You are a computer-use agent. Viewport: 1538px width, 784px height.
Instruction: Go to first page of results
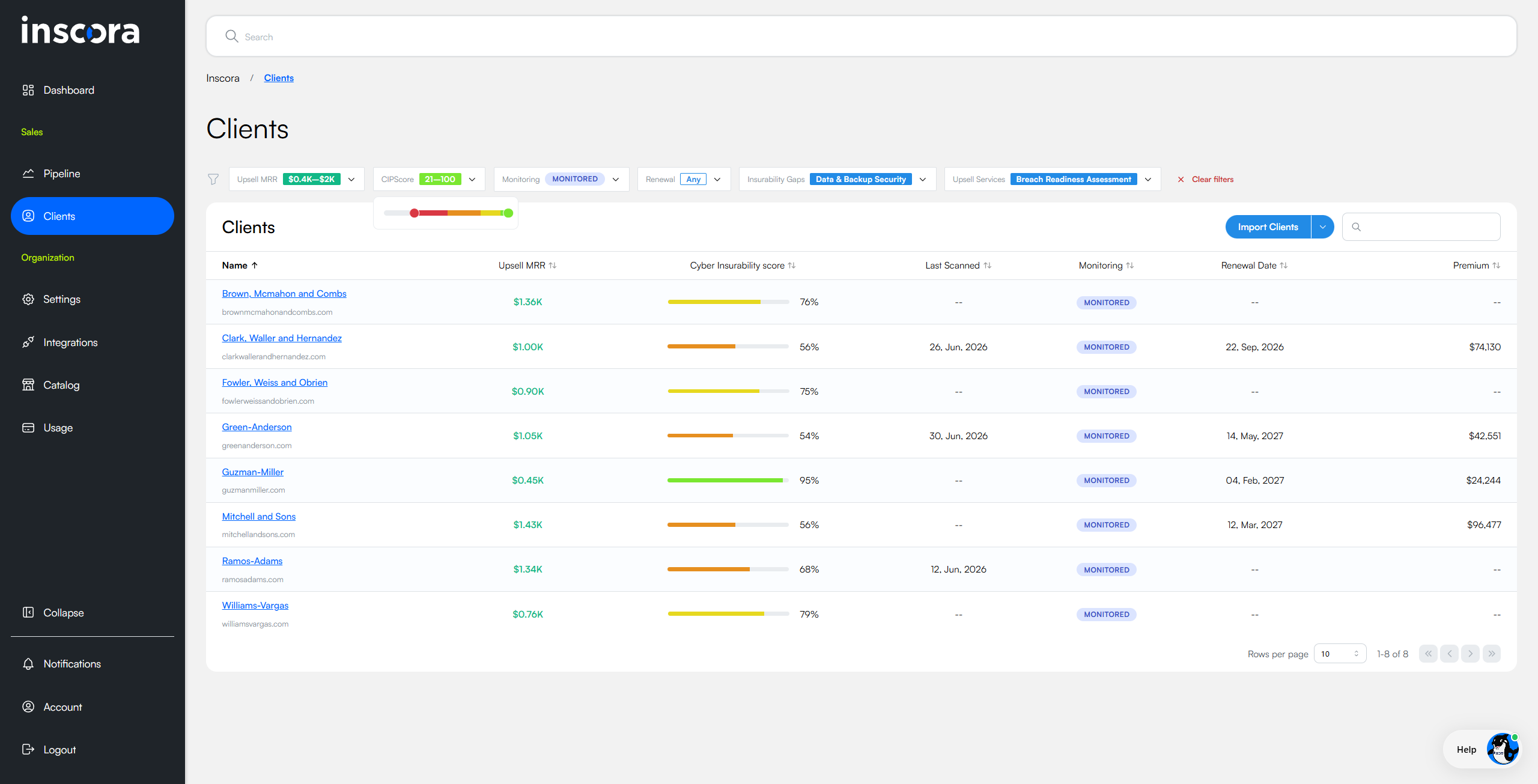pos(1428,654)
